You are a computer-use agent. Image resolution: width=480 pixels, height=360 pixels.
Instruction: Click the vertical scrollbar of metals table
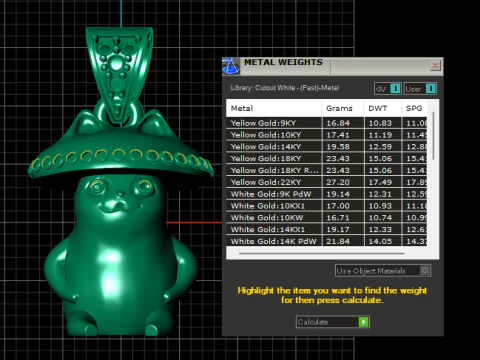(x=433, y=136)
